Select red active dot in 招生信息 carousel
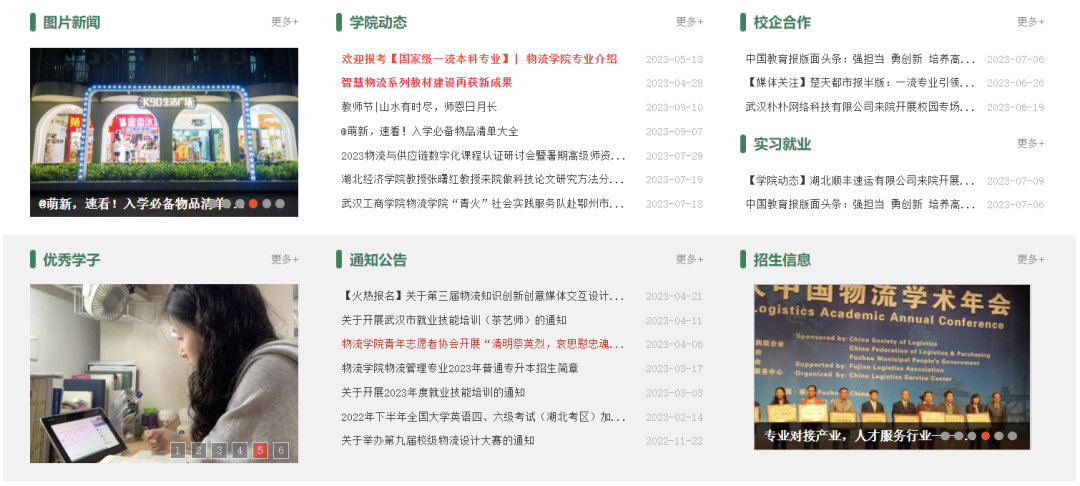This screenshot has width=1080, height=486. 986,436
